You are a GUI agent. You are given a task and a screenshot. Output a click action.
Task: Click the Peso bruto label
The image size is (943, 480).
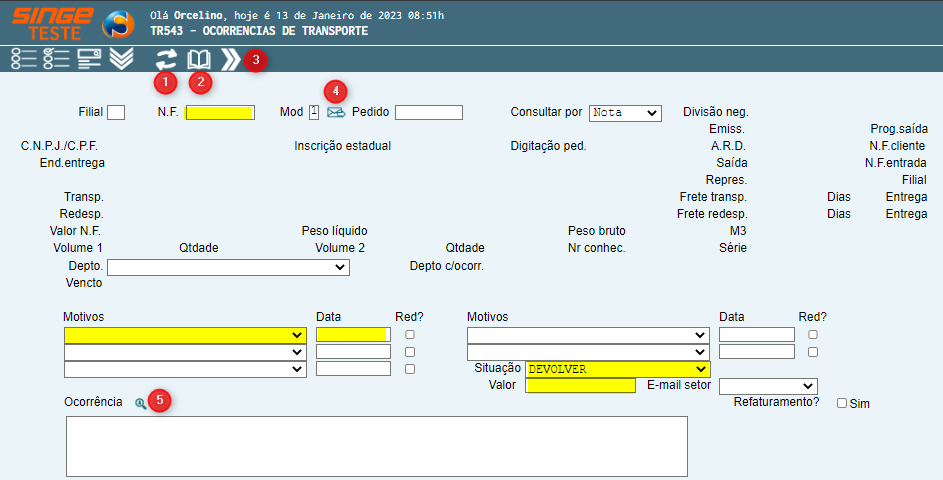pos(597,231)
